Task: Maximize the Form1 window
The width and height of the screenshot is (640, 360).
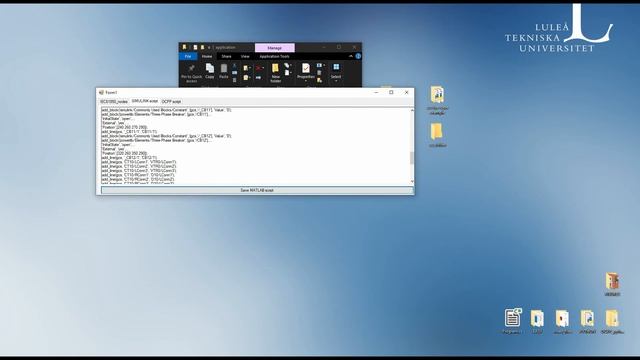Action: (x=391, y=92)
